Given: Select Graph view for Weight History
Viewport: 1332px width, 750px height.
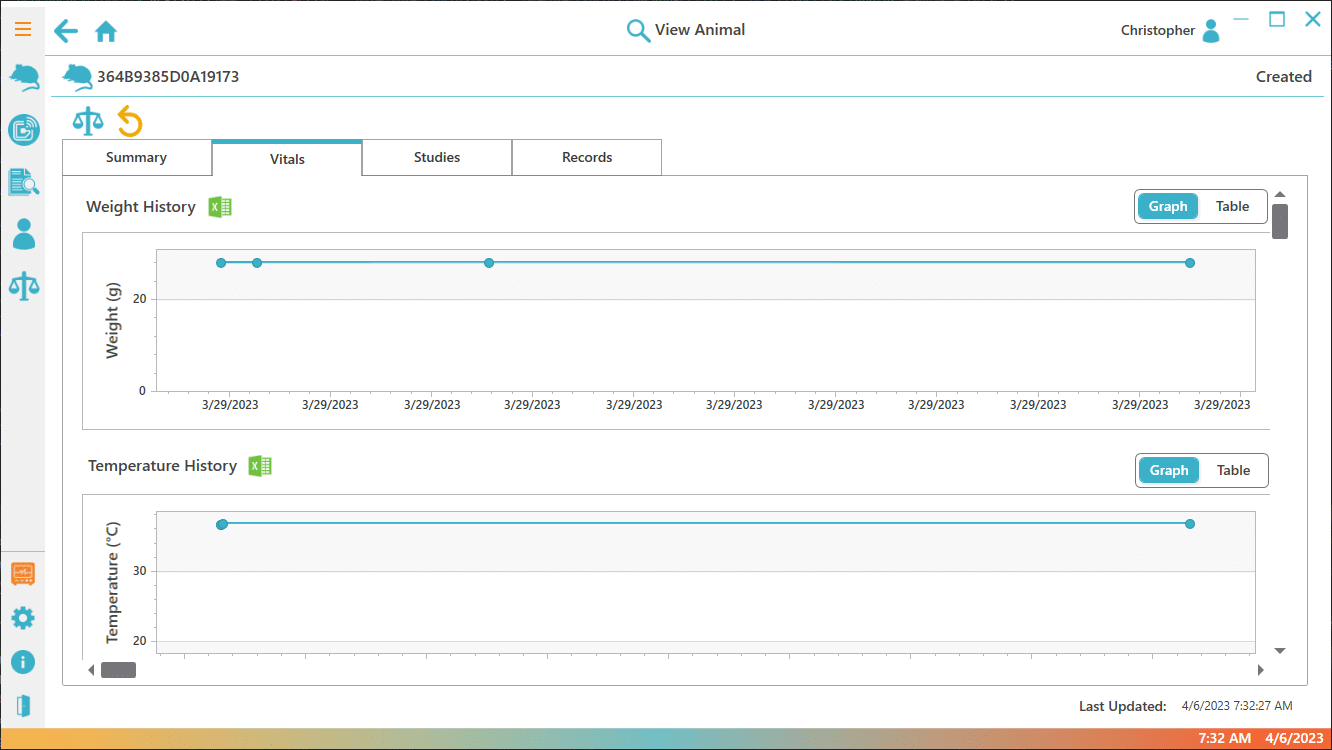Looking at the screenshot, I should [x=1167, y=207].
